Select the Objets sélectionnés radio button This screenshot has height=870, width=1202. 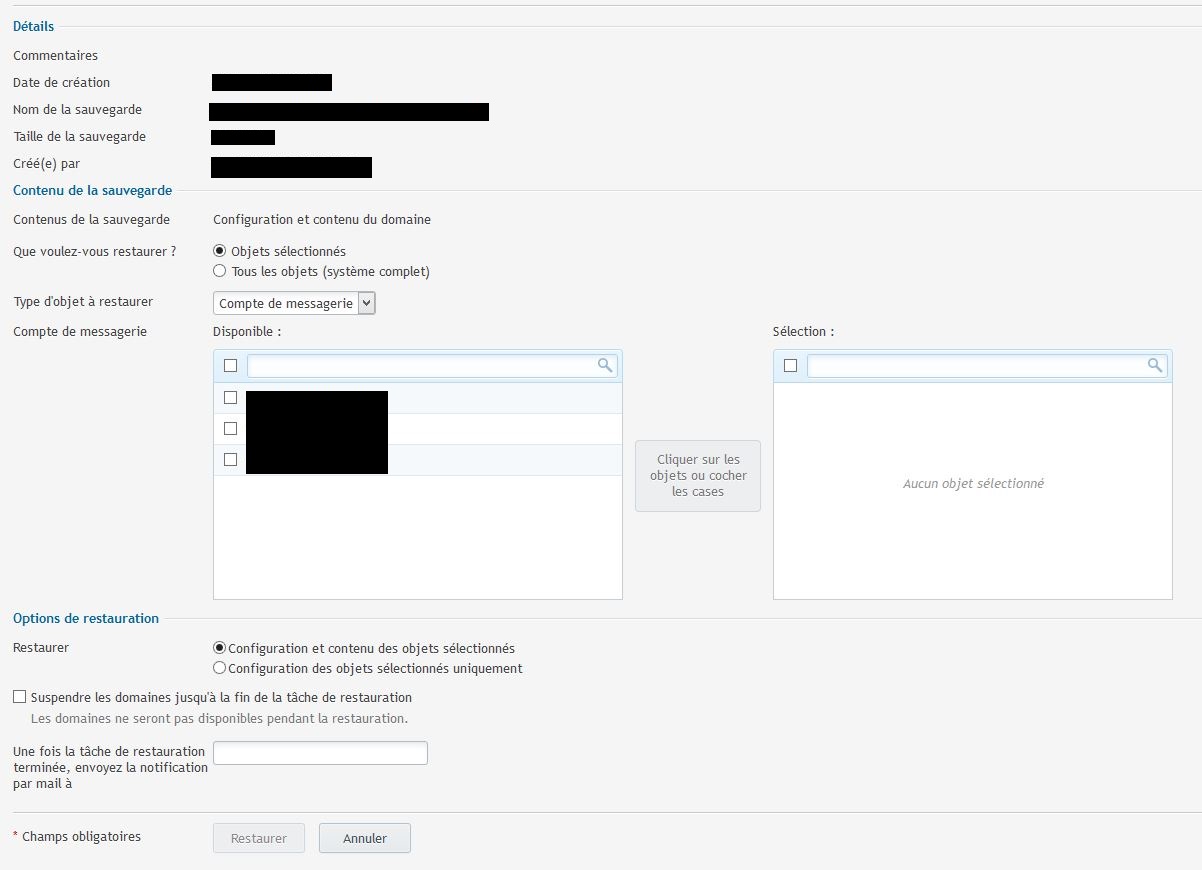pos(219,250)
